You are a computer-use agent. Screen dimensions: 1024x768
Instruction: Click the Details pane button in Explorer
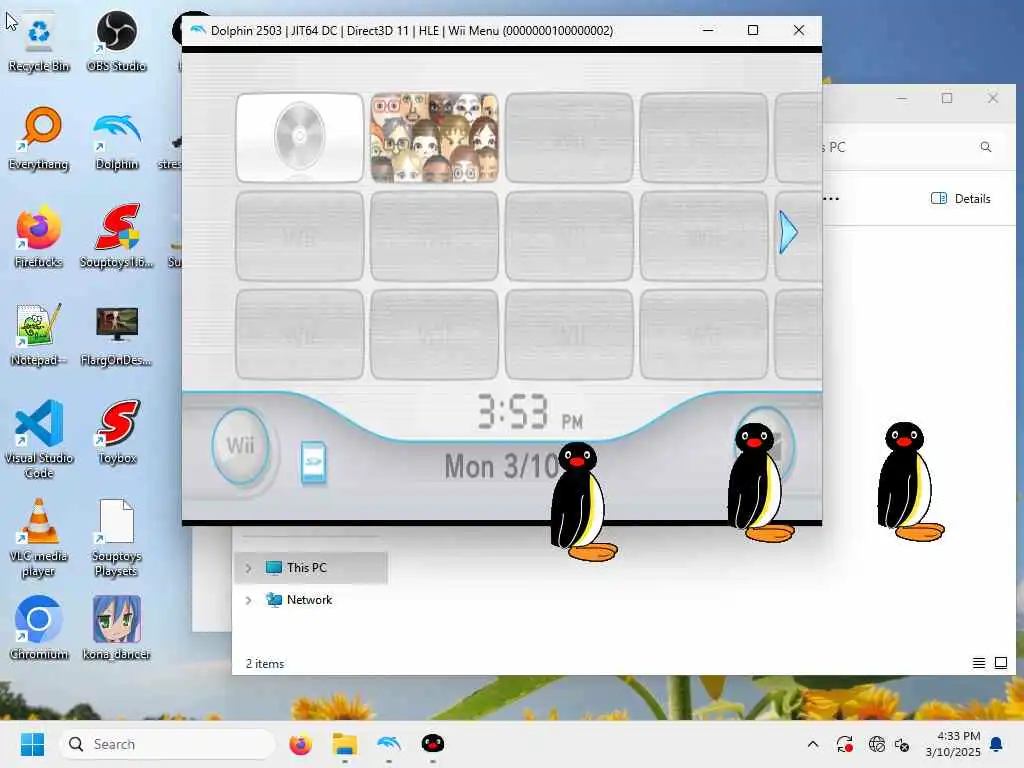[x=961, y=199]
